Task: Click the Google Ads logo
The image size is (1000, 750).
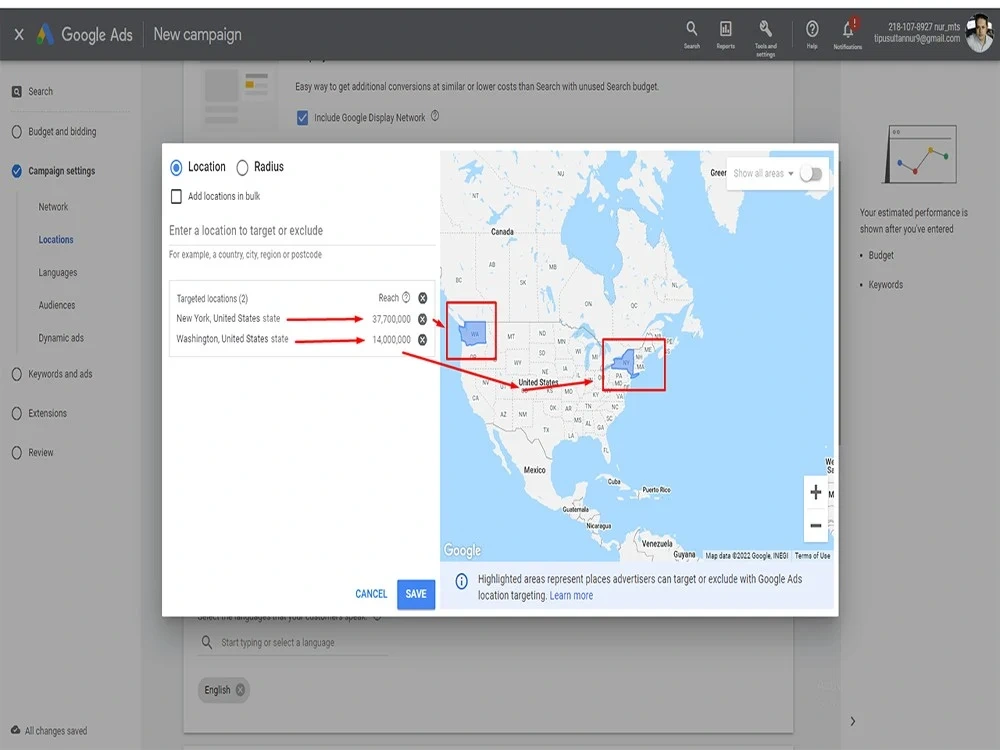Action: (x=45, y=34)
